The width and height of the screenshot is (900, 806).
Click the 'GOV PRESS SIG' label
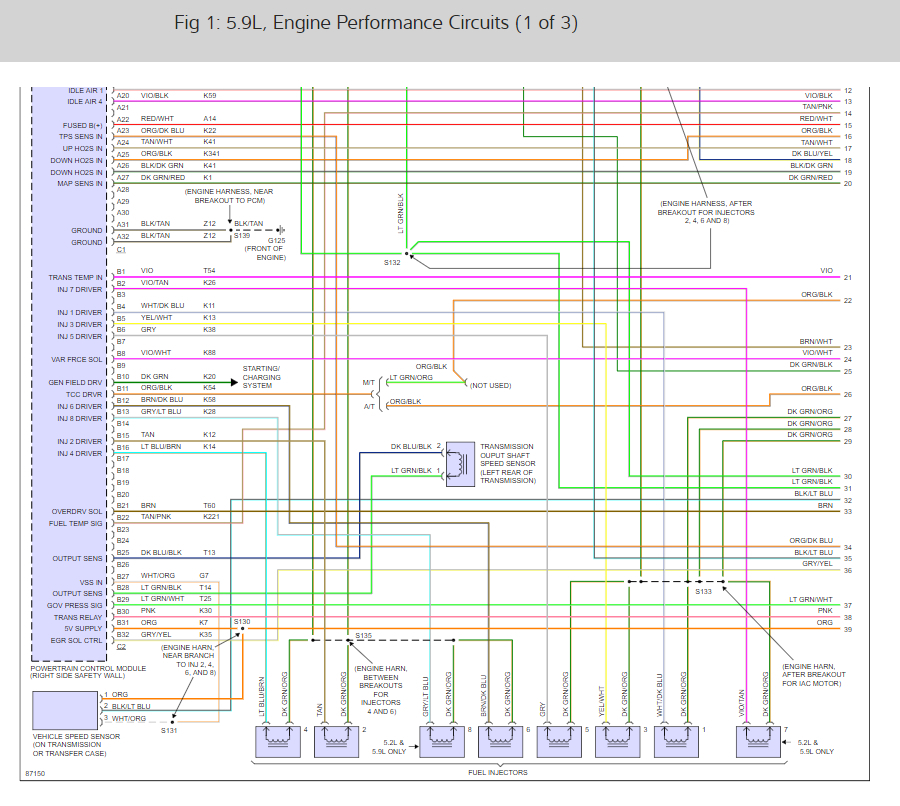(75, 606)
